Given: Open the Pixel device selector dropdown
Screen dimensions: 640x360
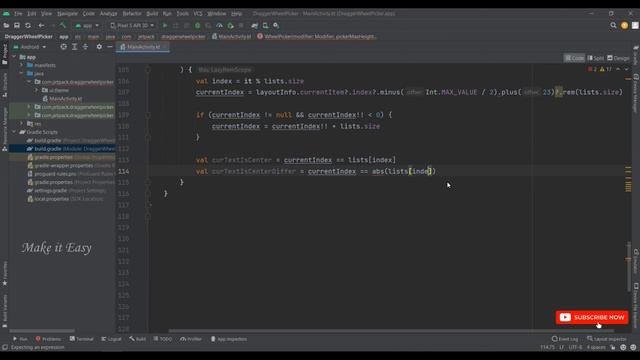Looking at the screenshot, I should (x=132, y=25).
